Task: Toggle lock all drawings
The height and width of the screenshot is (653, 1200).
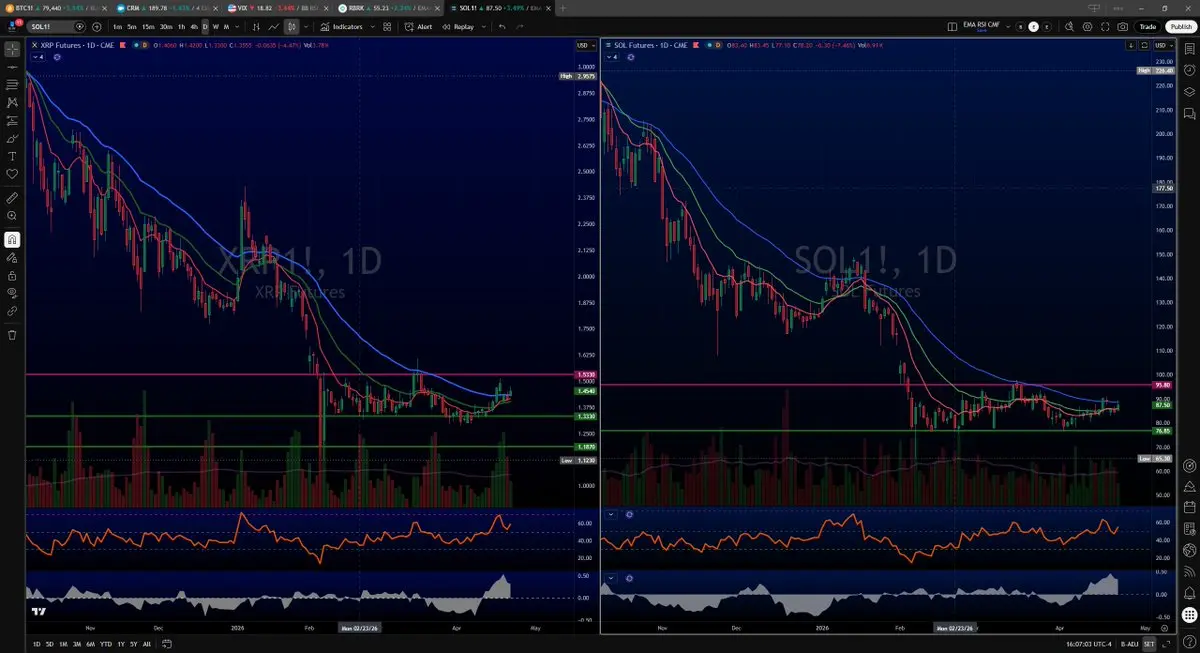Action: [12, 275]
